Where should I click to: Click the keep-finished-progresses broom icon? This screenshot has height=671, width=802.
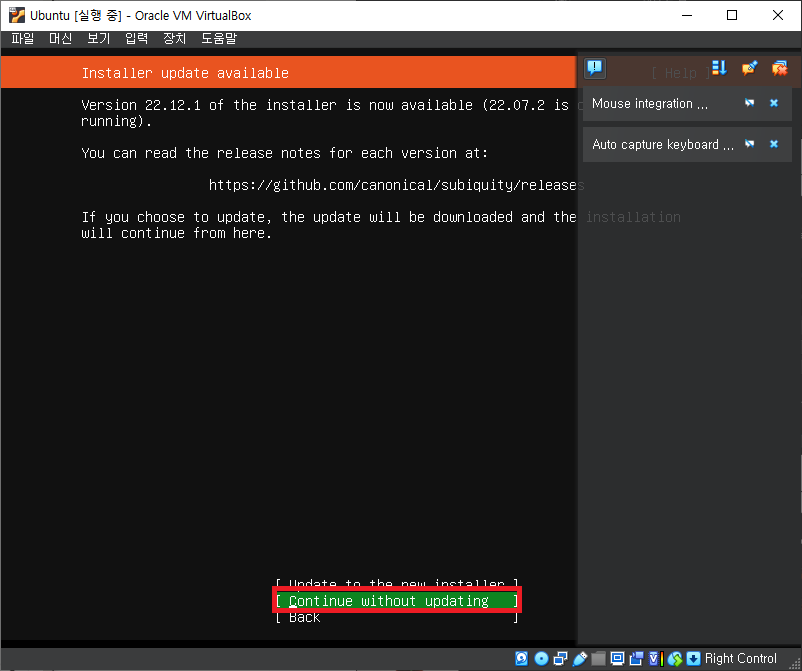(749, 68)
